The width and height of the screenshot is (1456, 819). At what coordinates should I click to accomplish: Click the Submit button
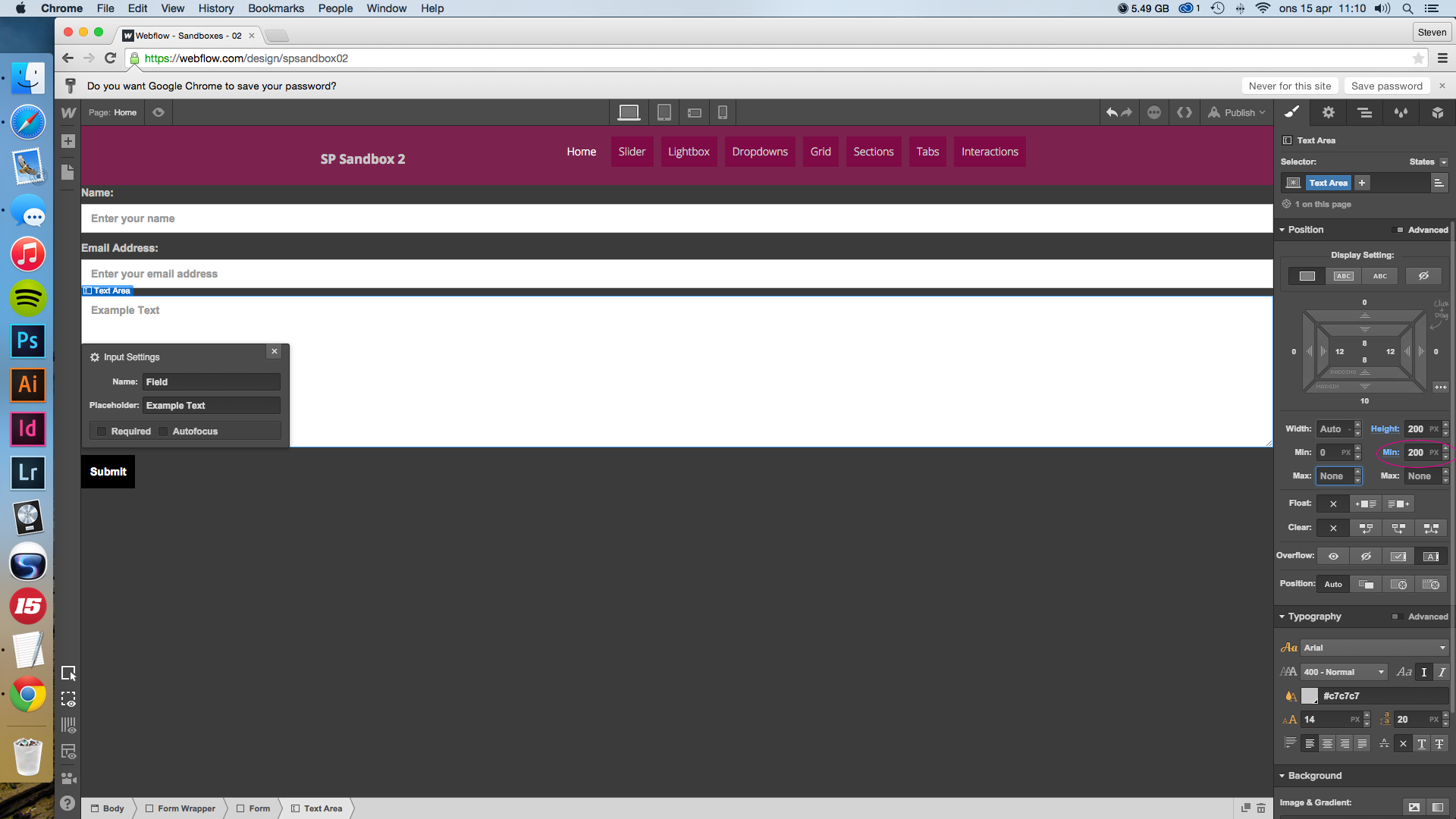tap(108, 472)
